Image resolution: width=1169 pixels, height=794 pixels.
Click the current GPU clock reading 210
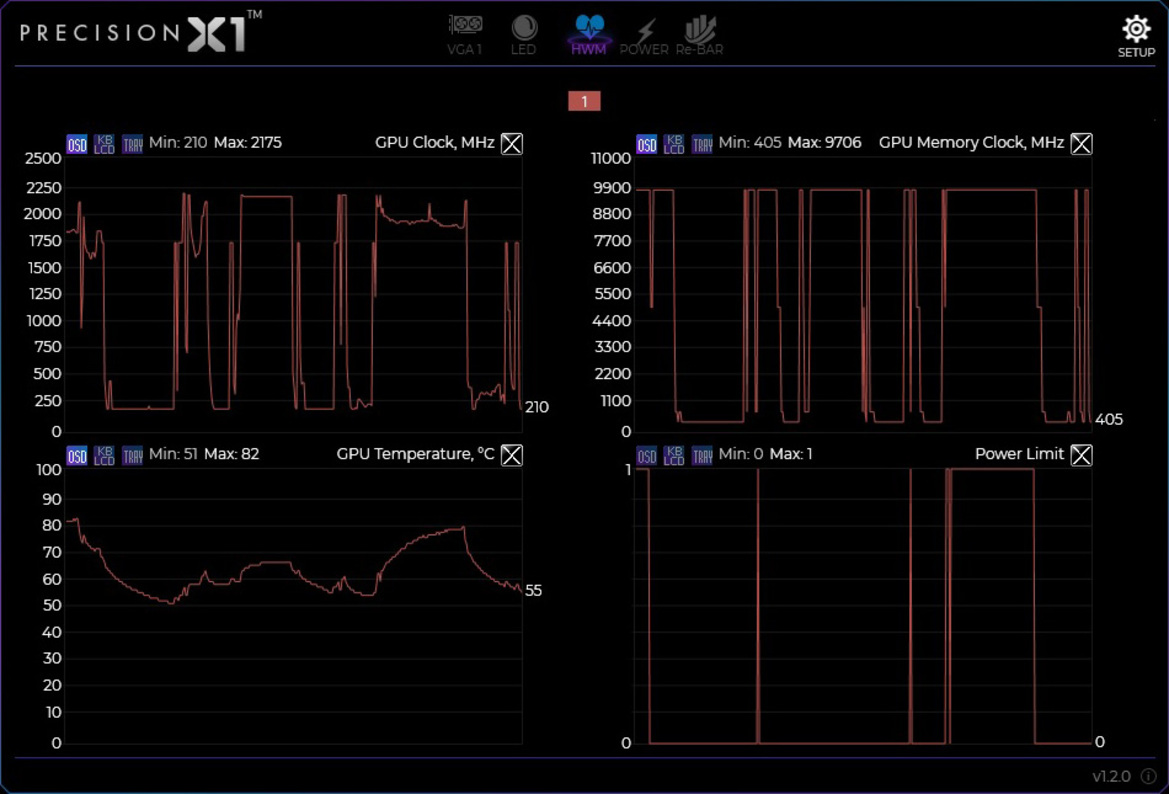click(537, 407)
